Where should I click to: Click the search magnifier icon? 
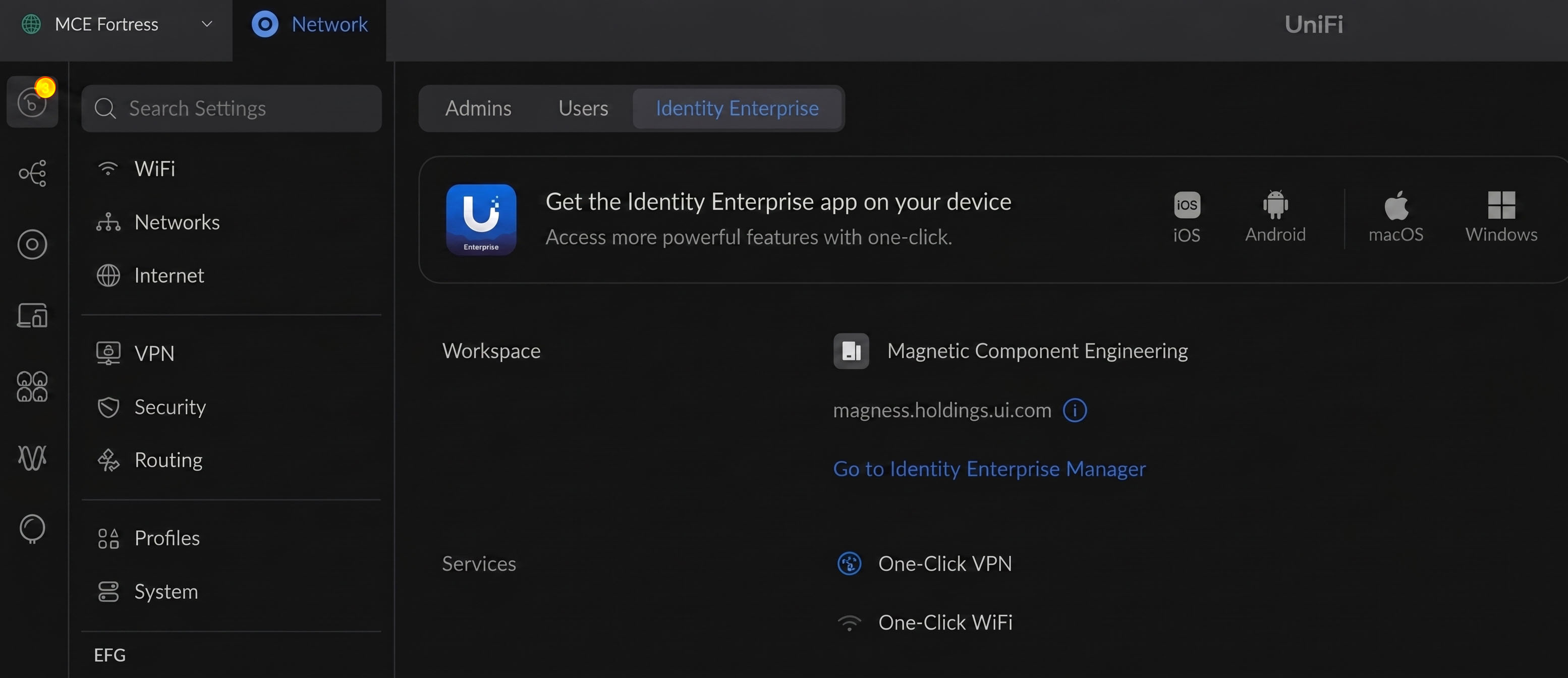coord(105,108)
